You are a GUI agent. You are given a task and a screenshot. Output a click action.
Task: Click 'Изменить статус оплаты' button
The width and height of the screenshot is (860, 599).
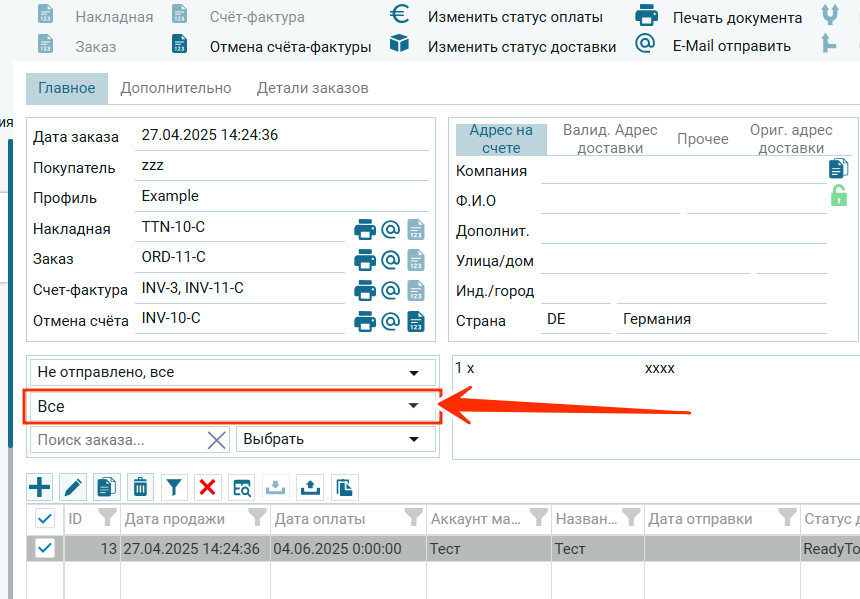point(515,17)
